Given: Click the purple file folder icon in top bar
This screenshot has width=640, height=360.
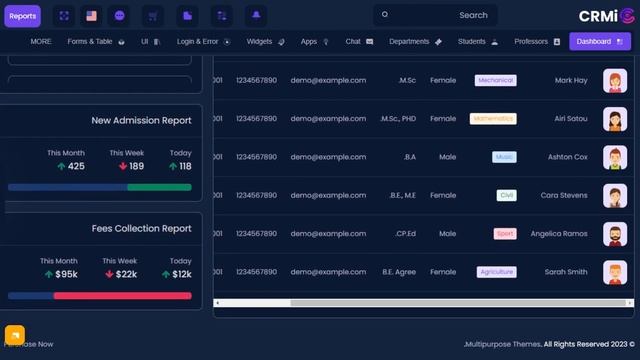Looking at the screenshot, I should 187,16.
